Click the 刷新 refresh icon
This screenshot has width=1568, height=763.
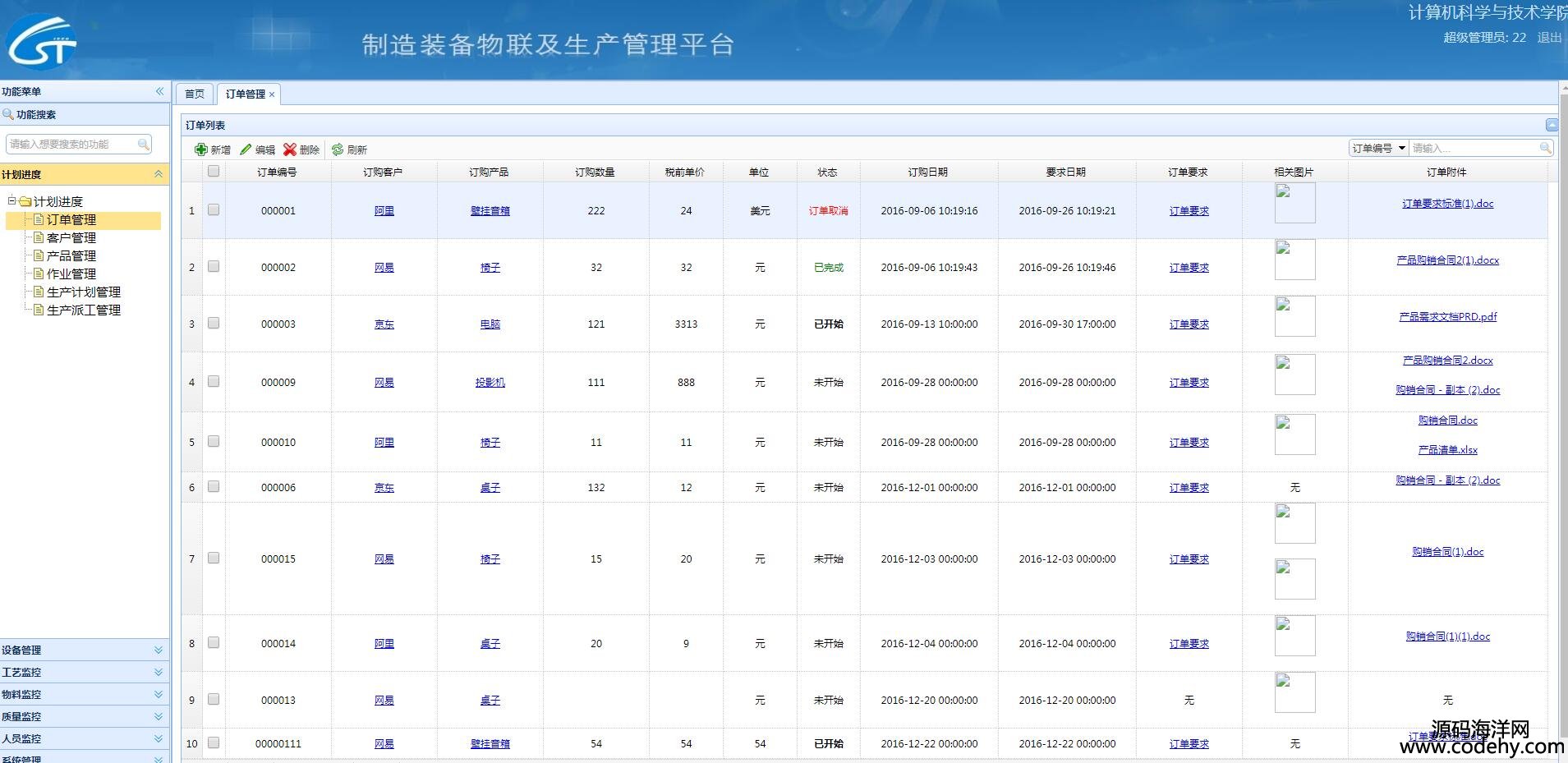coord(338,149)
